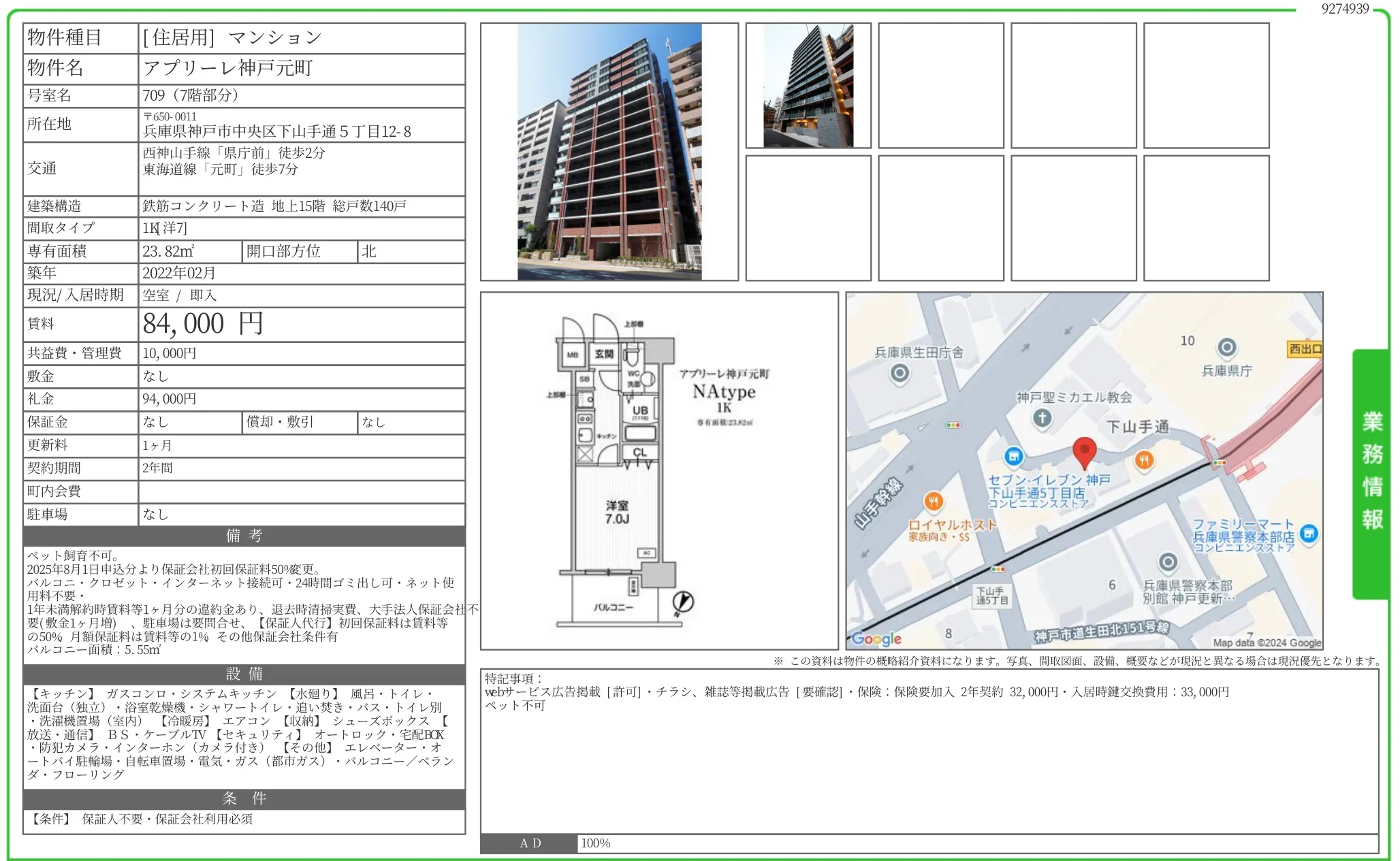Select the church marker for 神戸聖ミカエル教会
This screenshot has height=861, width=1400.
(x=1042, y=418)
